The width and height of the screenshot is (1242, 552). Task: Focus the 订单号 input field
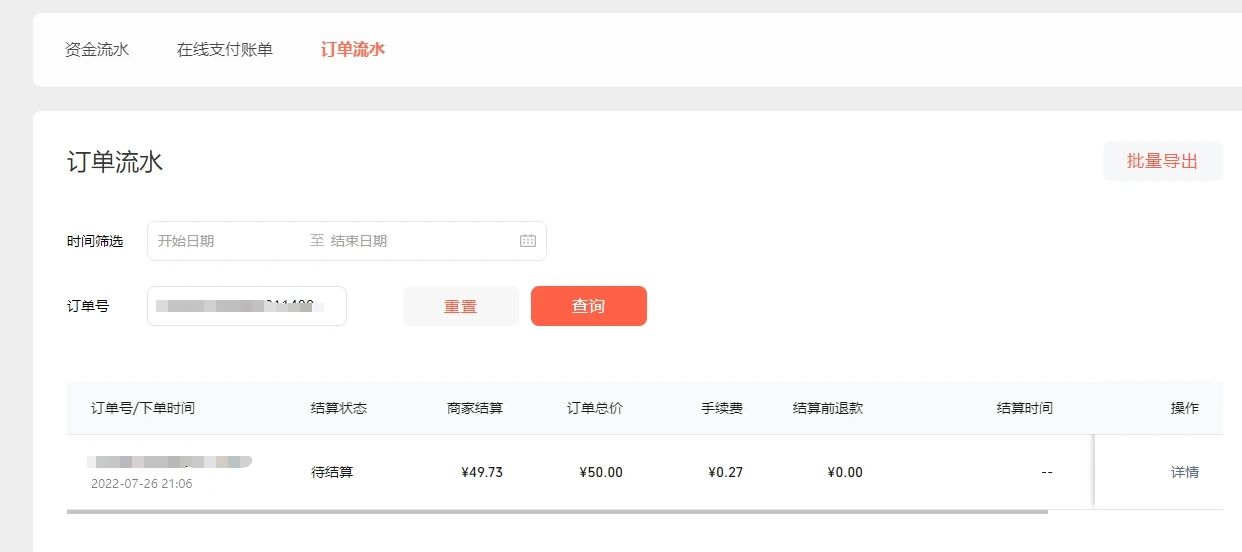(247, 306)
